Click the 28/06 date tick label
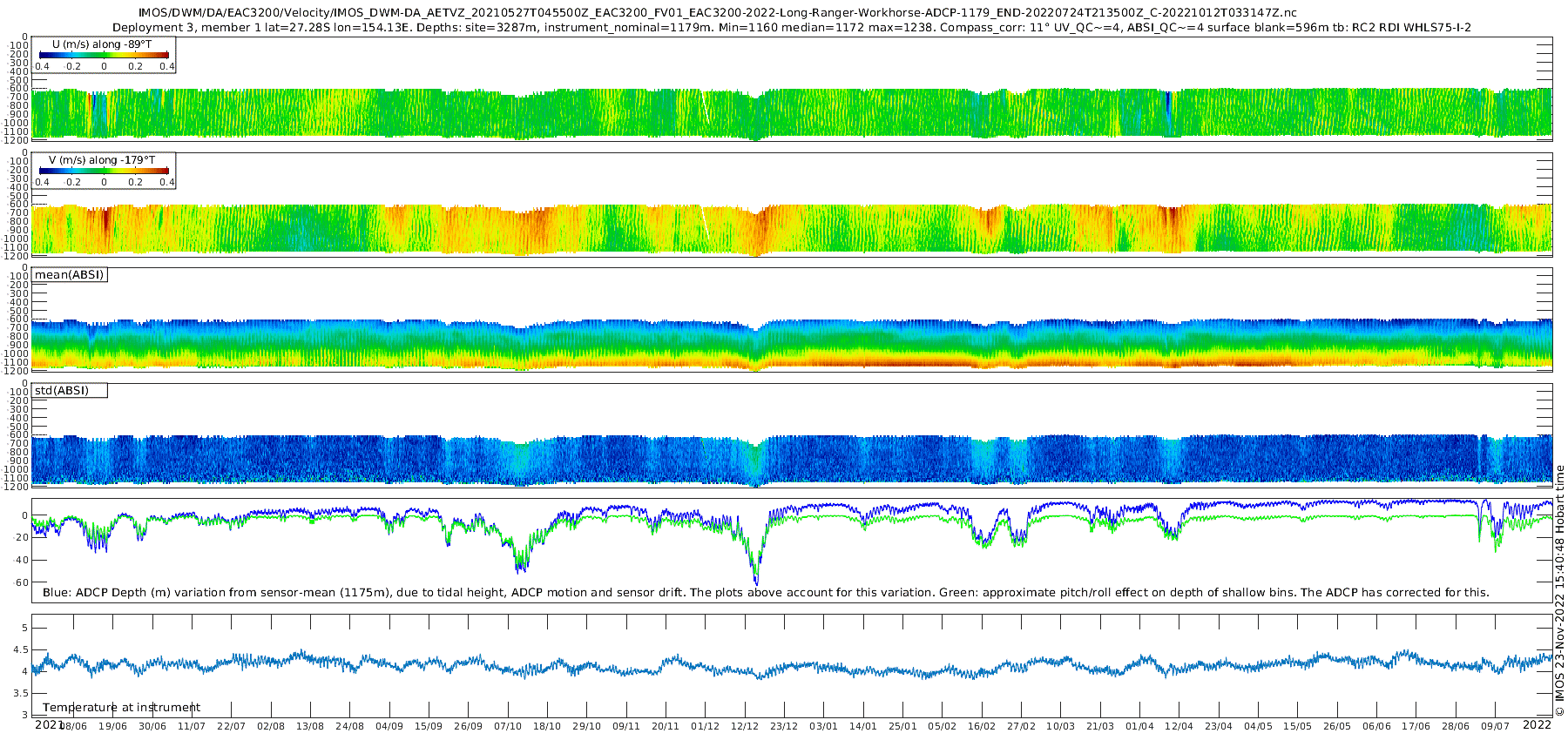This screenshot has width=1568, height=740. tap(1456, 726)
